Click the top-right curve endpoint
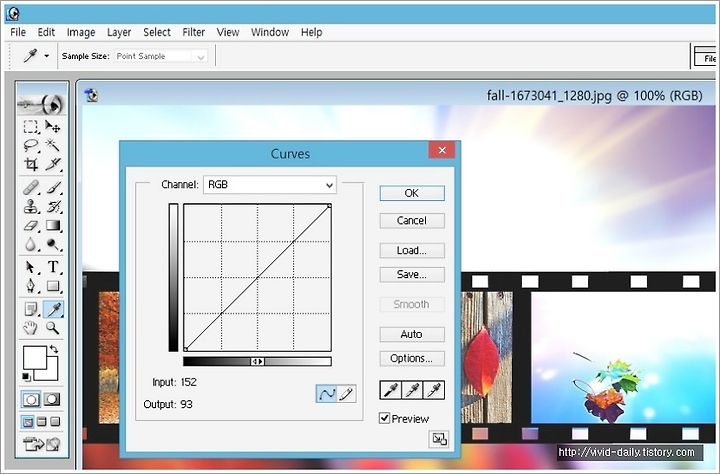The image size is (720, 474). coord(329,206)
